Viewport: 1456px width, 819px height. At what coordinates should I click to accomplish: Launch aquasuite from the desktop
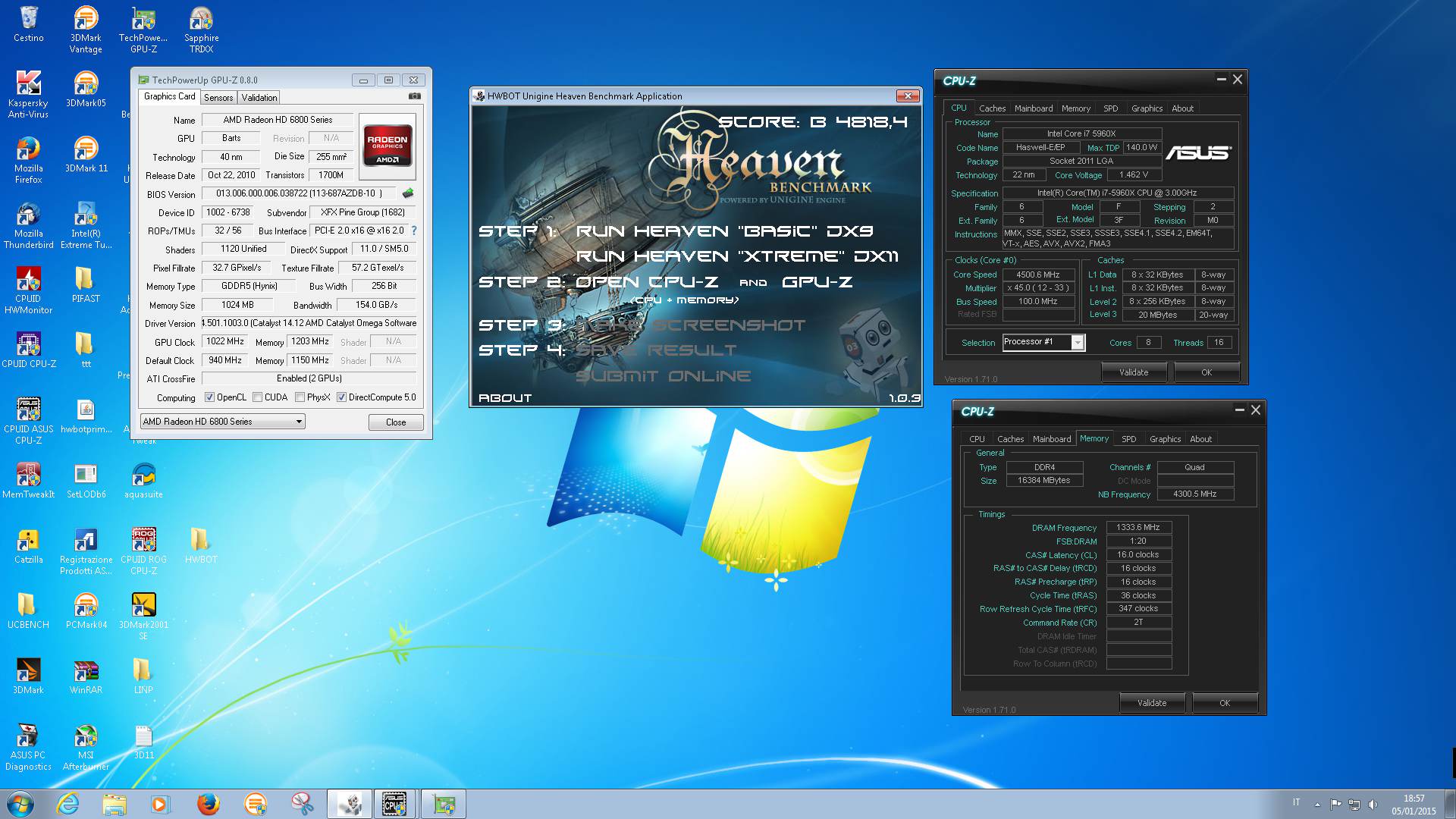[143, 481]
